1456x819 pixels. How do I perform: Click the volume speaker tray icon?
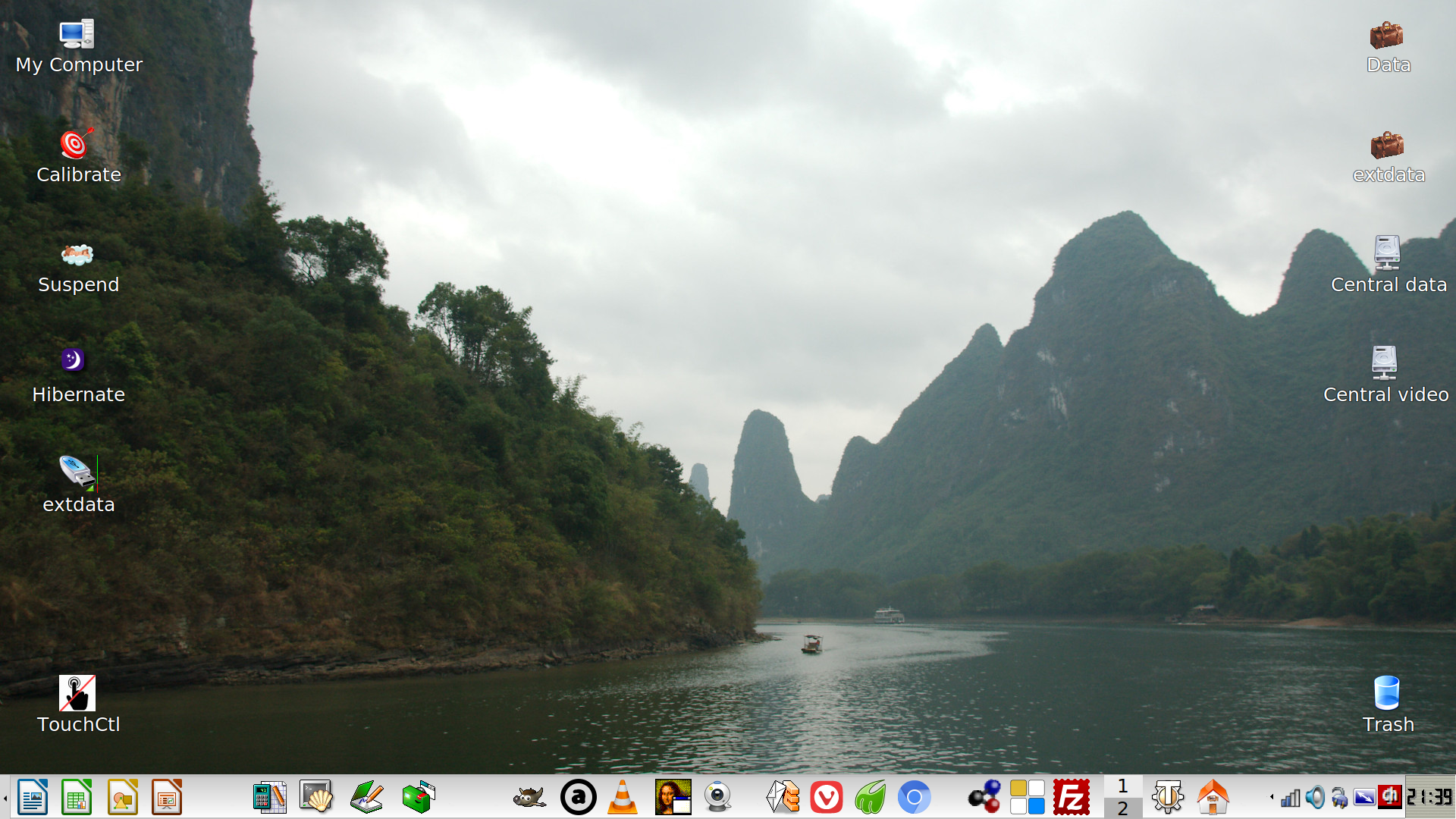click(x=1315, y=798)
